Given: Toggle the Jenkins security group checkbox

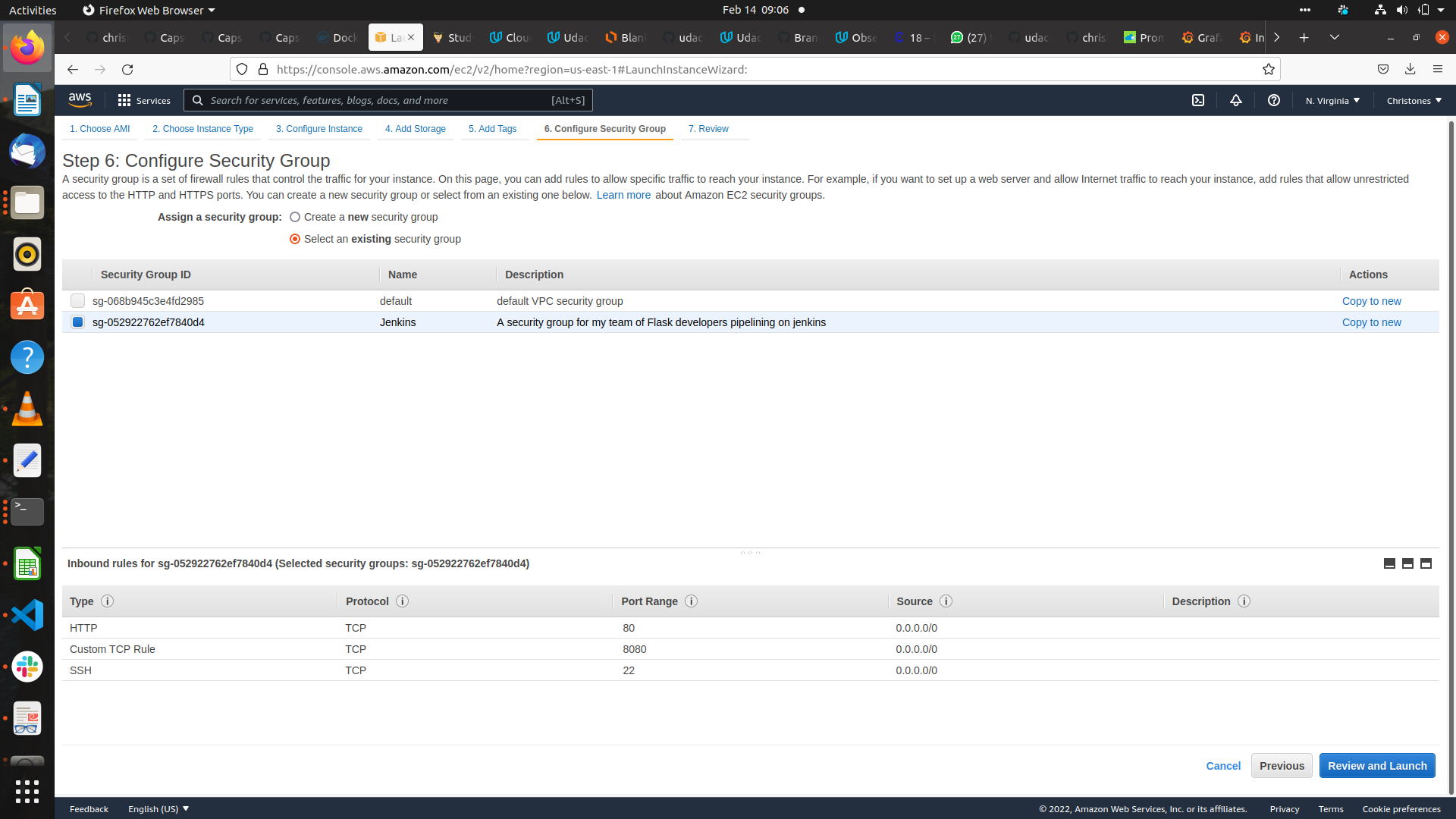Looking at the screenshot, I should pyautogui.click(x=77, y=322).
